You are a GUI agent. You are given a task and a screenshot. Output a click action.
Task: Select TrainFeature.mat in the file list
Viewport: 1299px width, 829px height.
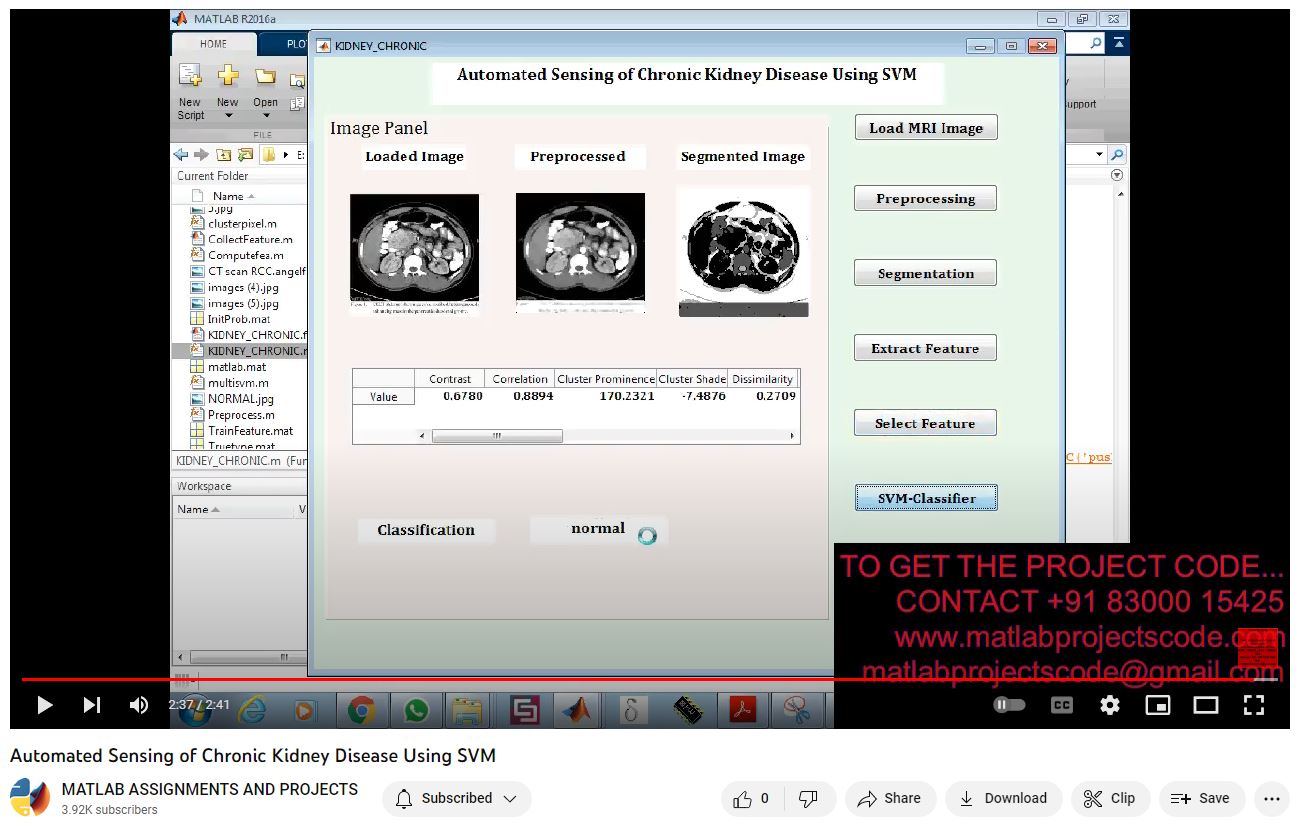250,431
